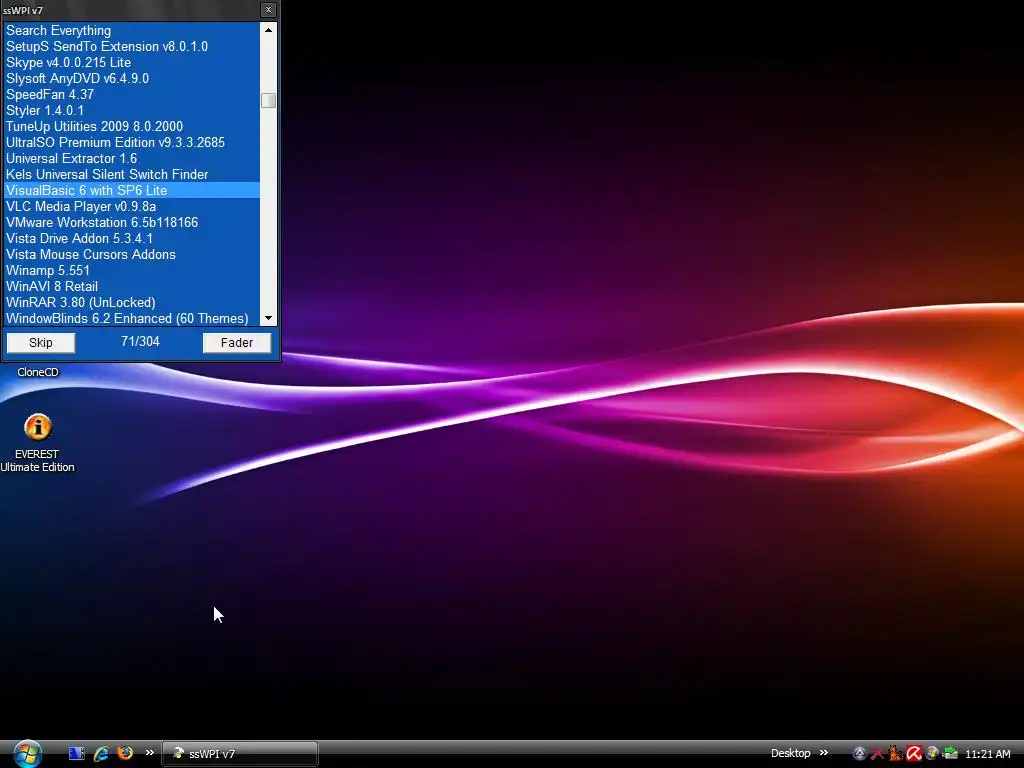
Task: Click the Desktop toolbar label in taskbar
Action: [790, 753]
